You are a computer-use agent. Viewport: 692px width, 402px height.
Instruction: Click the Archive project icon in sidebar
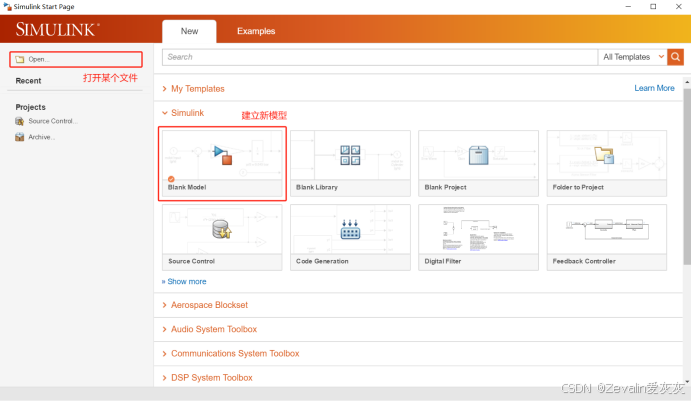(19, 137)
